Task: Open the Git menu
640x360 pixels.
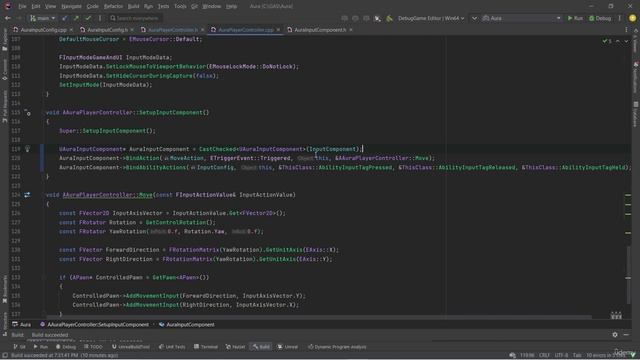Action: coord(194,7)
